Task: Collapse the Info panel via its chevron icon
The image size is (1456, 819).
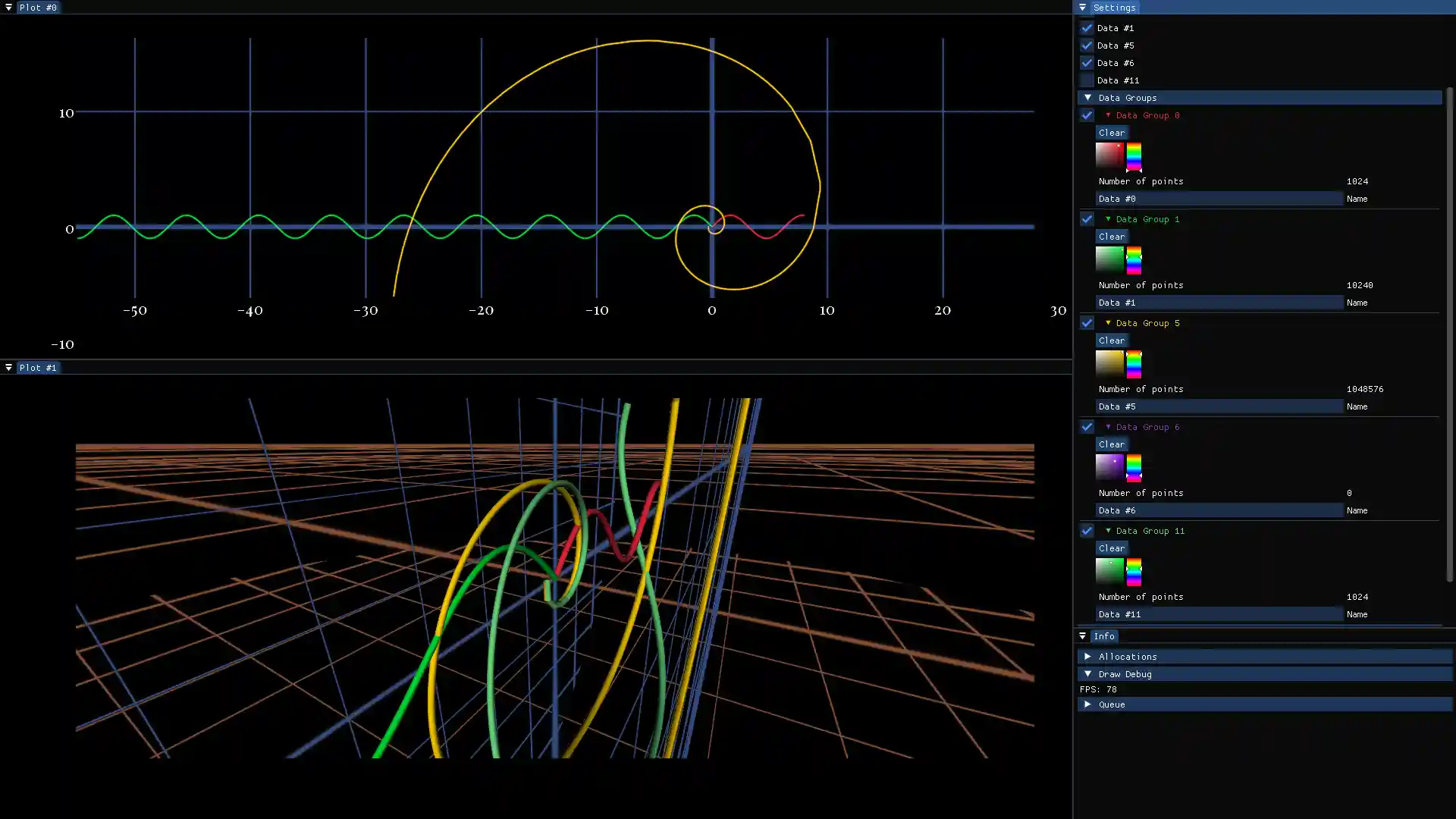Action: coord(1082,635)
